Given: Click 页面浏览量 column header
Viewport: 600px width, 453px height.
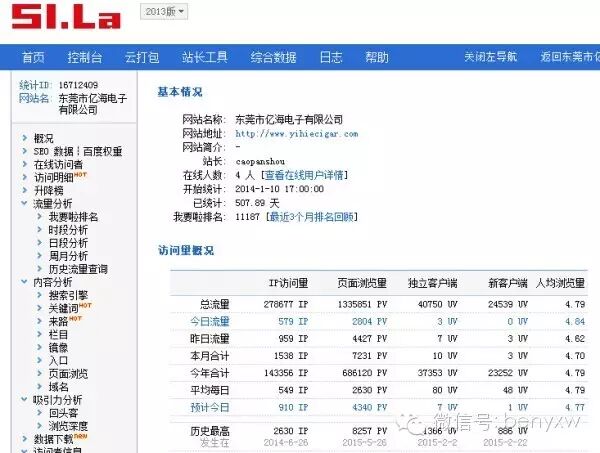Looking at the screenshot, I should pos(362,283).
